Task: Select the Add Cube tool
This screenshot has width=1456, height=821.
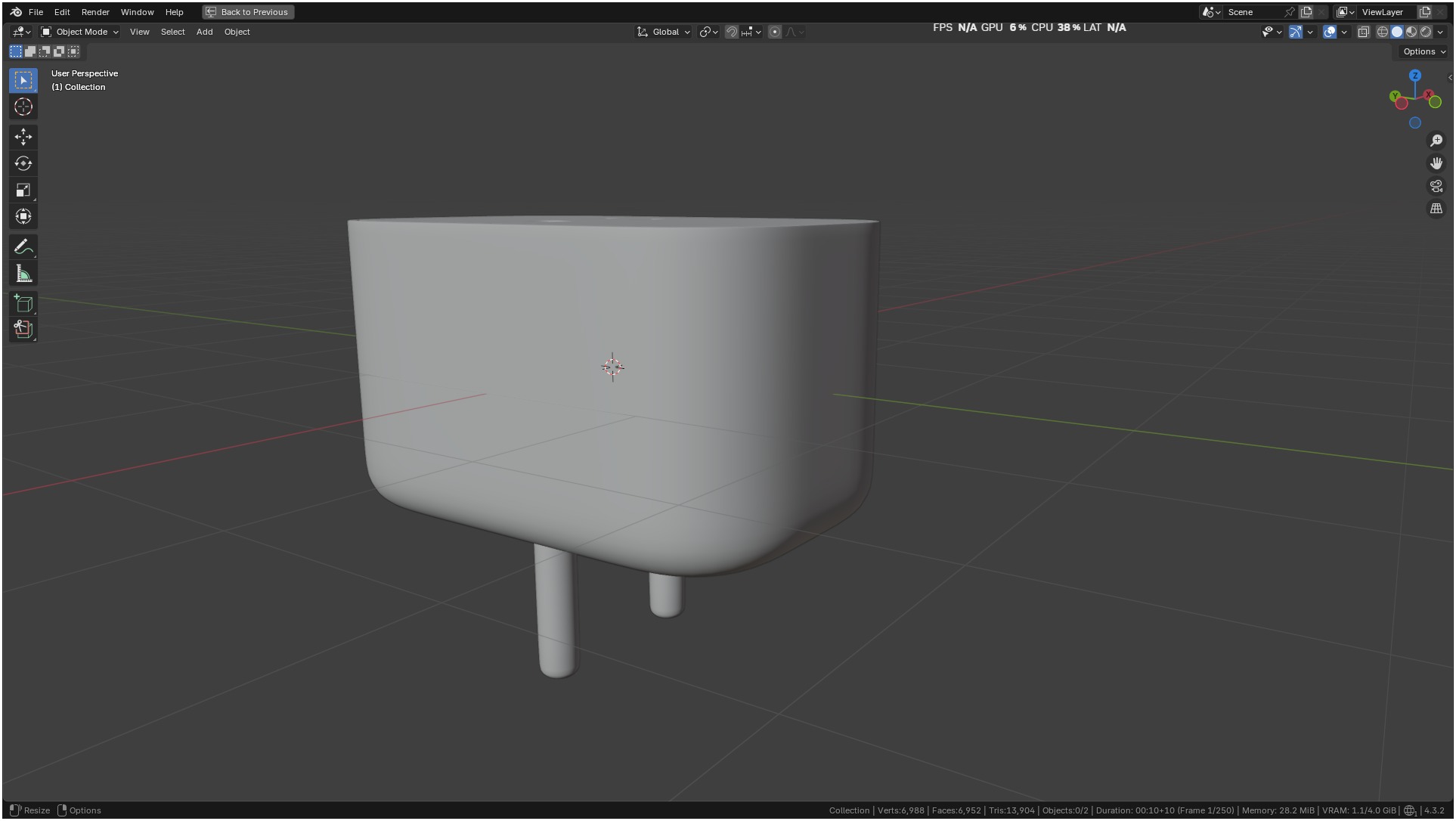Action: click(x=23, y=304)
